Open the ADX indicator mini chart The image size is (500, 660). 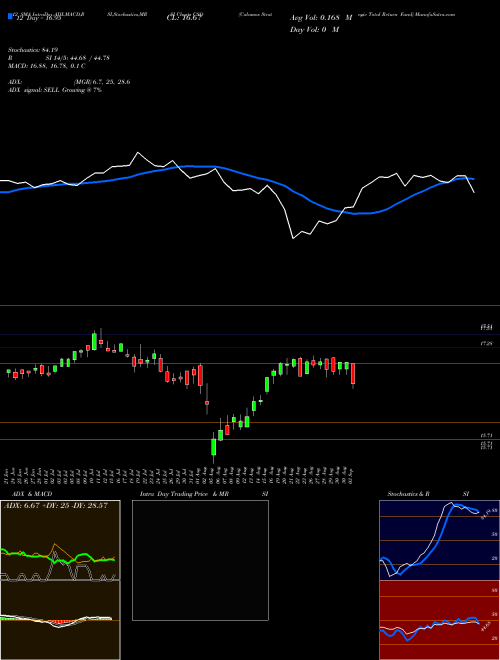pyautogui.click(x=60, y=540)
